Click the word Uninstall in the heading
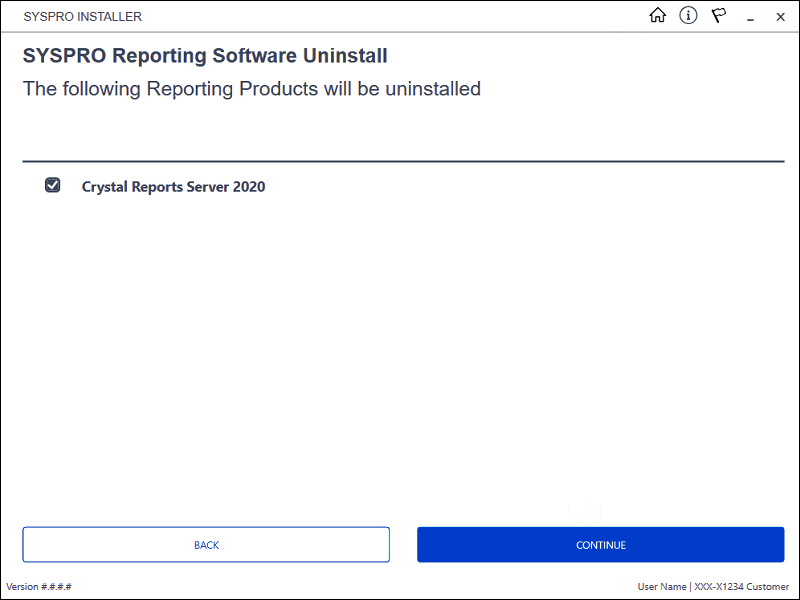The height and width of the screenshot is (600, 800). pos(345,55)
